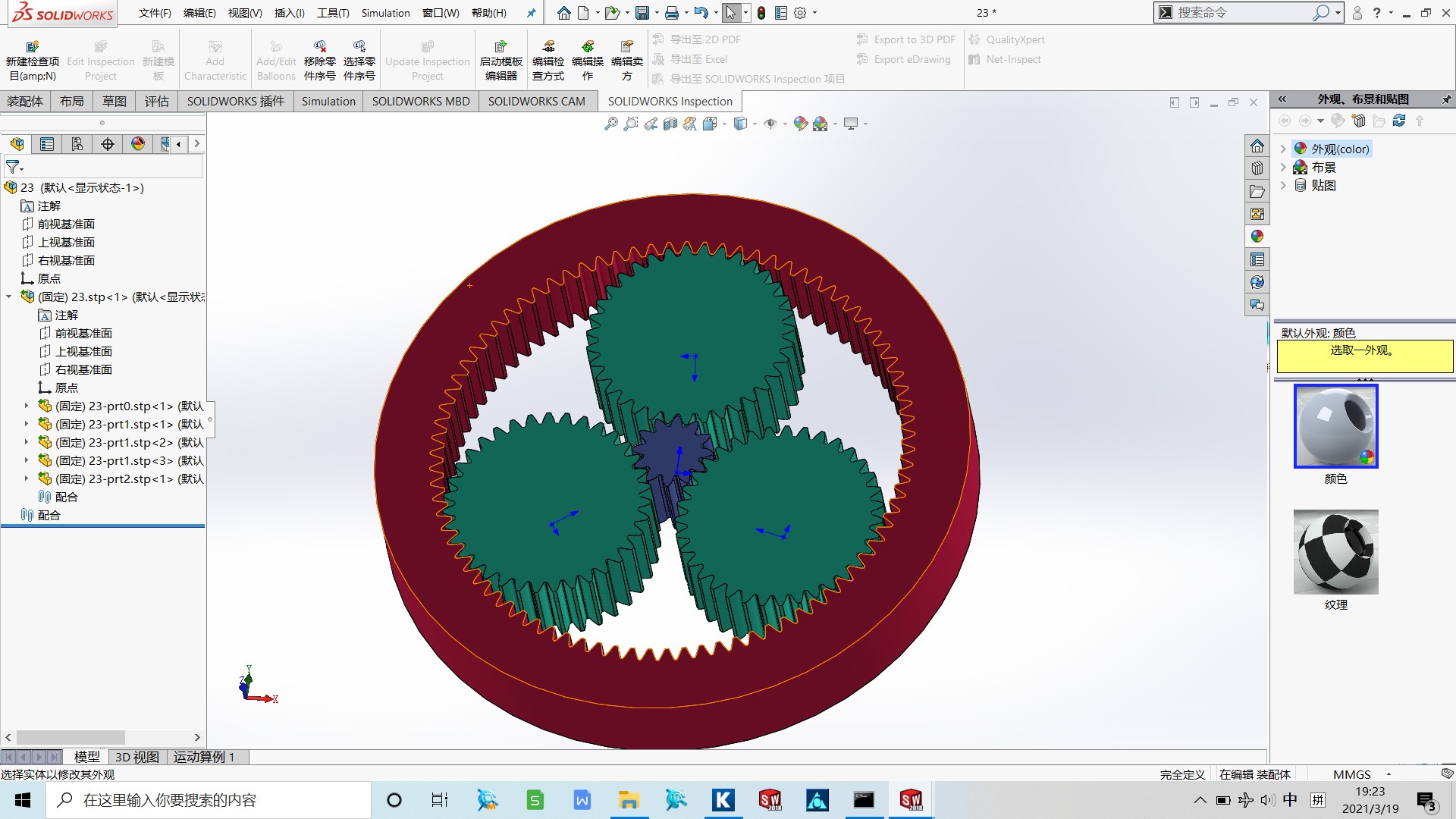Screen dimensions: 1456x819
Task: Click the Zoom to Fit icon
Action: pos(611,124)
